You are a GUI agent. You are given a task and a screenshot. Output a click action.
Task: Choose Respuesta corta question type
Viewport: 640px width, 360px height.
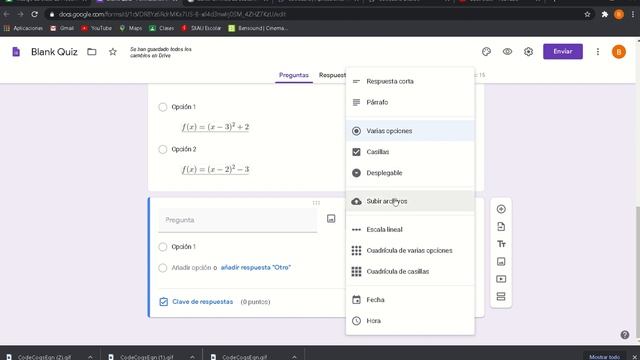coord(410,81)
